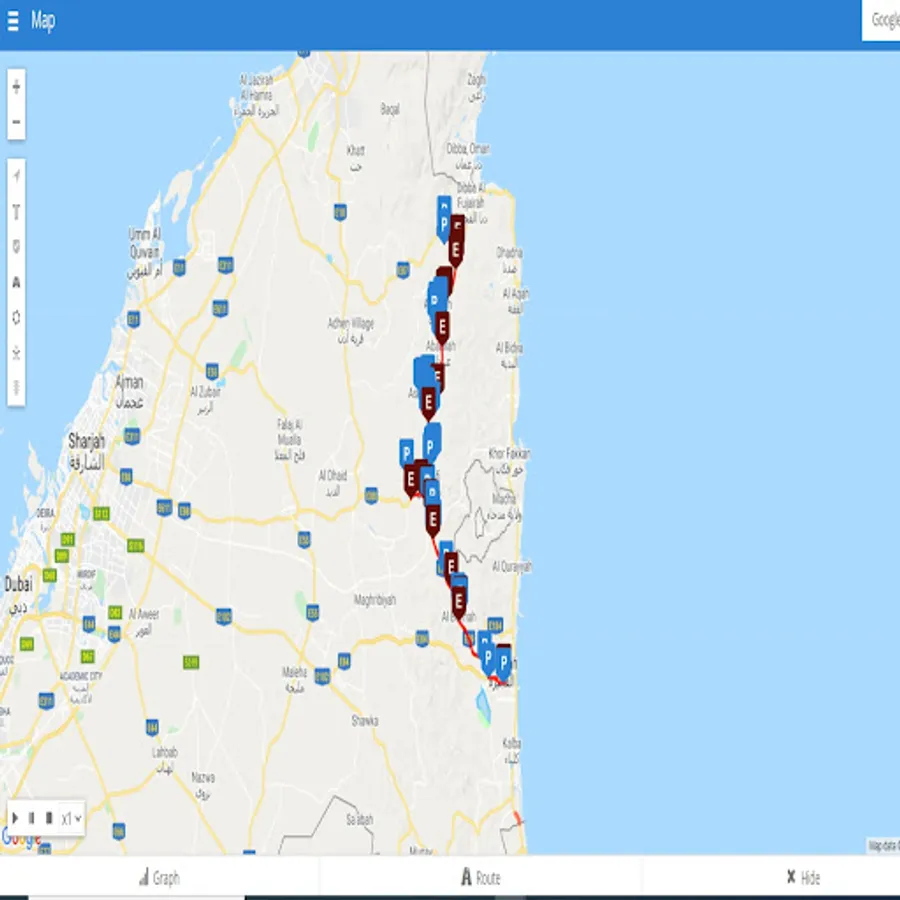The image size is (900, 900).
Task: Click the Adhen Village label
Action: pos(351,330)
